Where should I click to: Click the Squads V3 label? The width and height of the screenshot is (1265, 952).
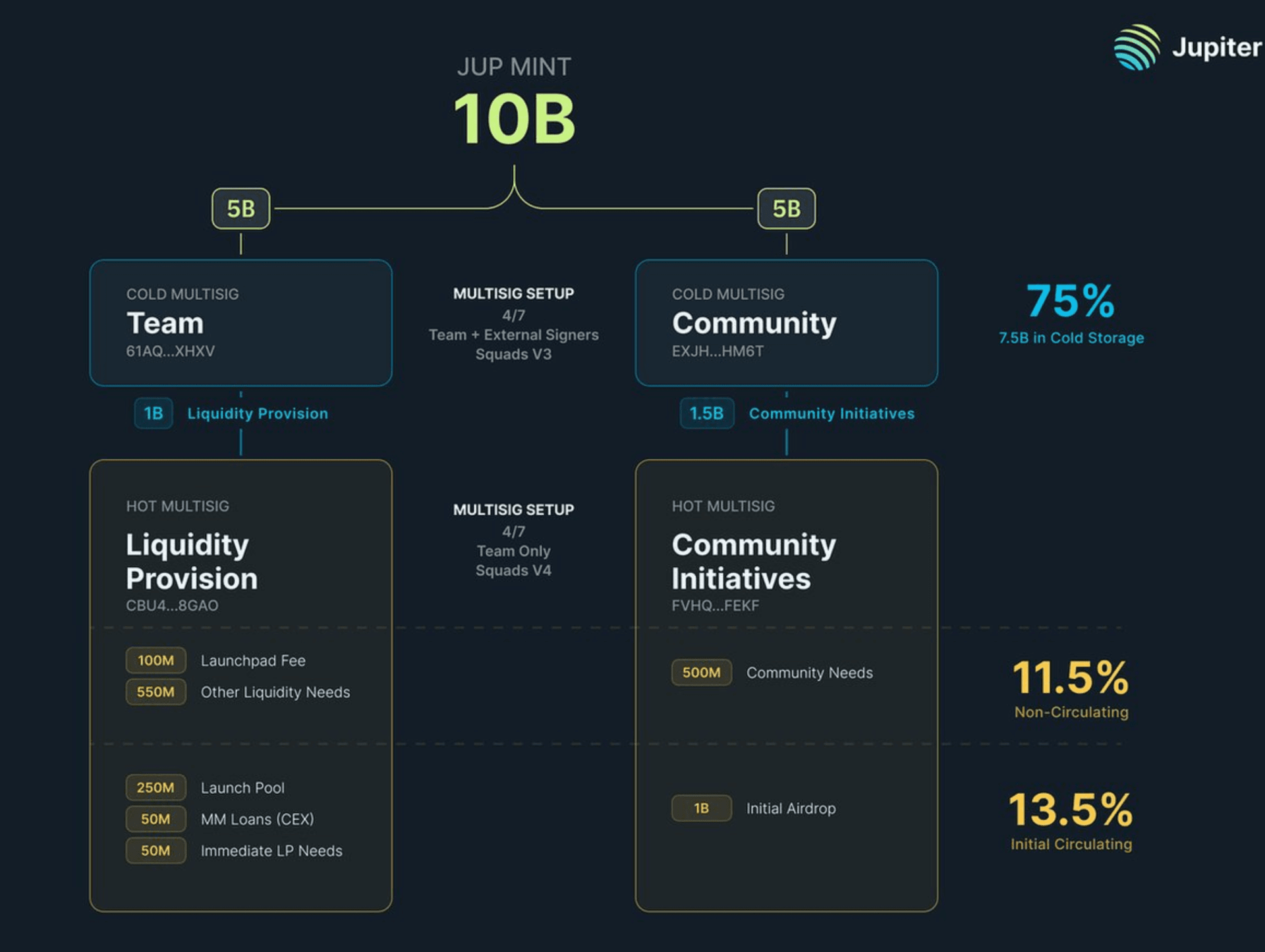point(514,354)
